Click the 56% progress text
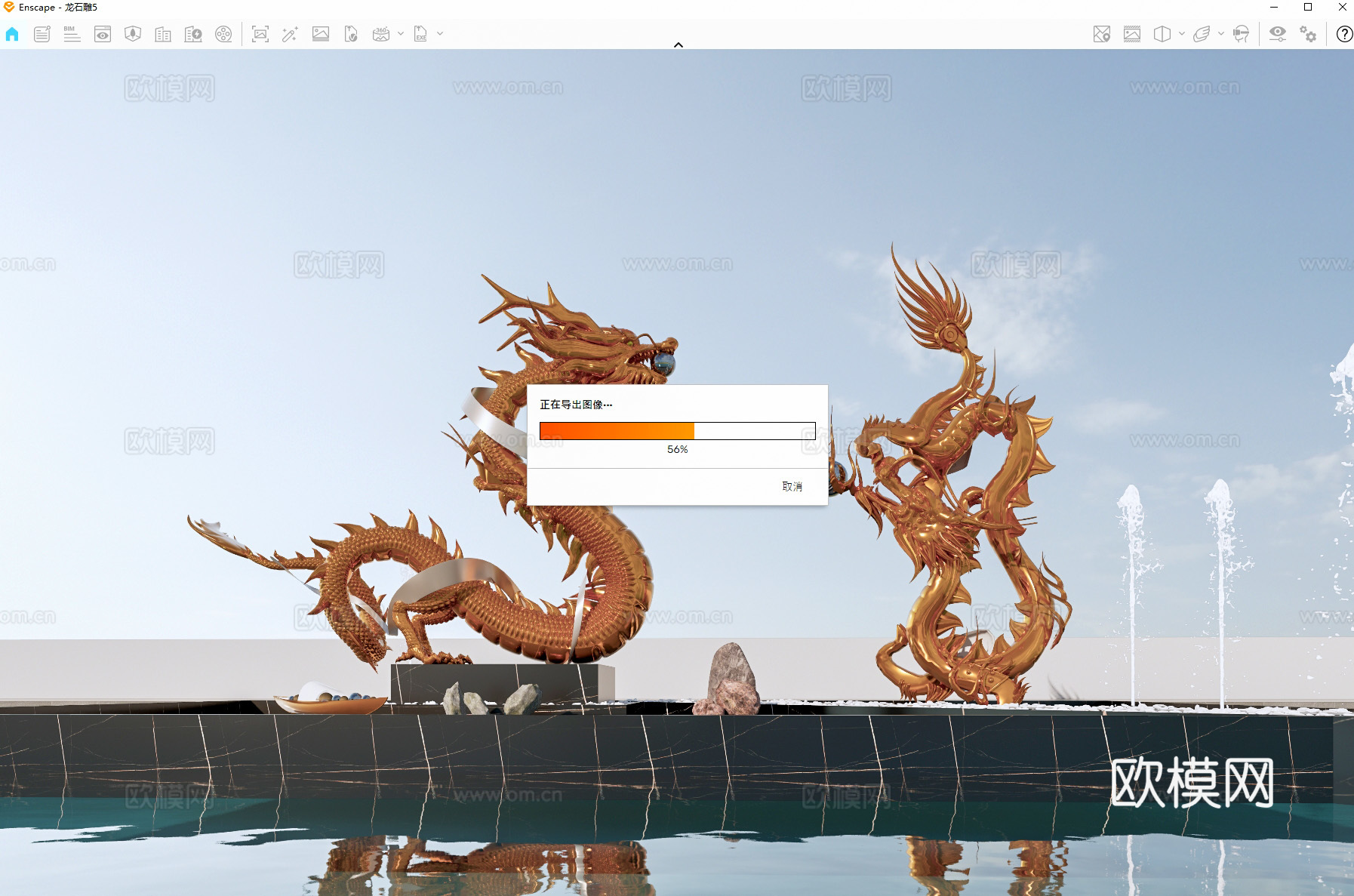 point(678,449)
